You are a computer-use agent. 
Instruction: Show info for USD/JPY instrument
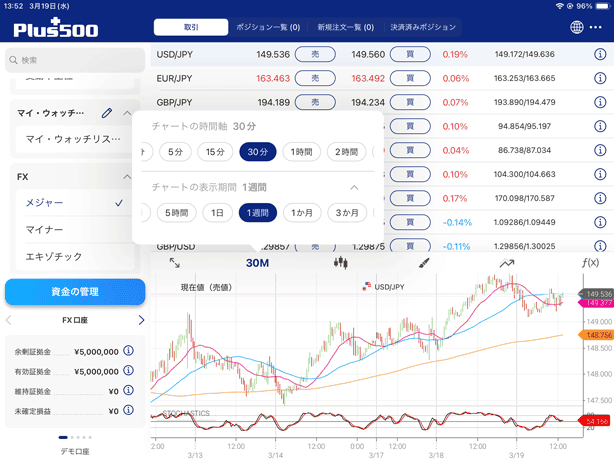click(600, 53)
